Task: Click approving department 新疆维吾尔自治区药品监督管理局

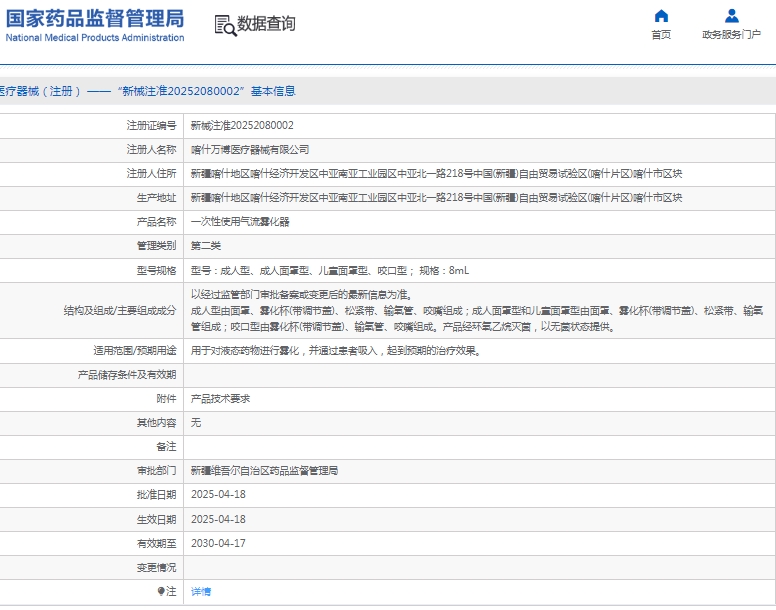Action: coord(264,470)
